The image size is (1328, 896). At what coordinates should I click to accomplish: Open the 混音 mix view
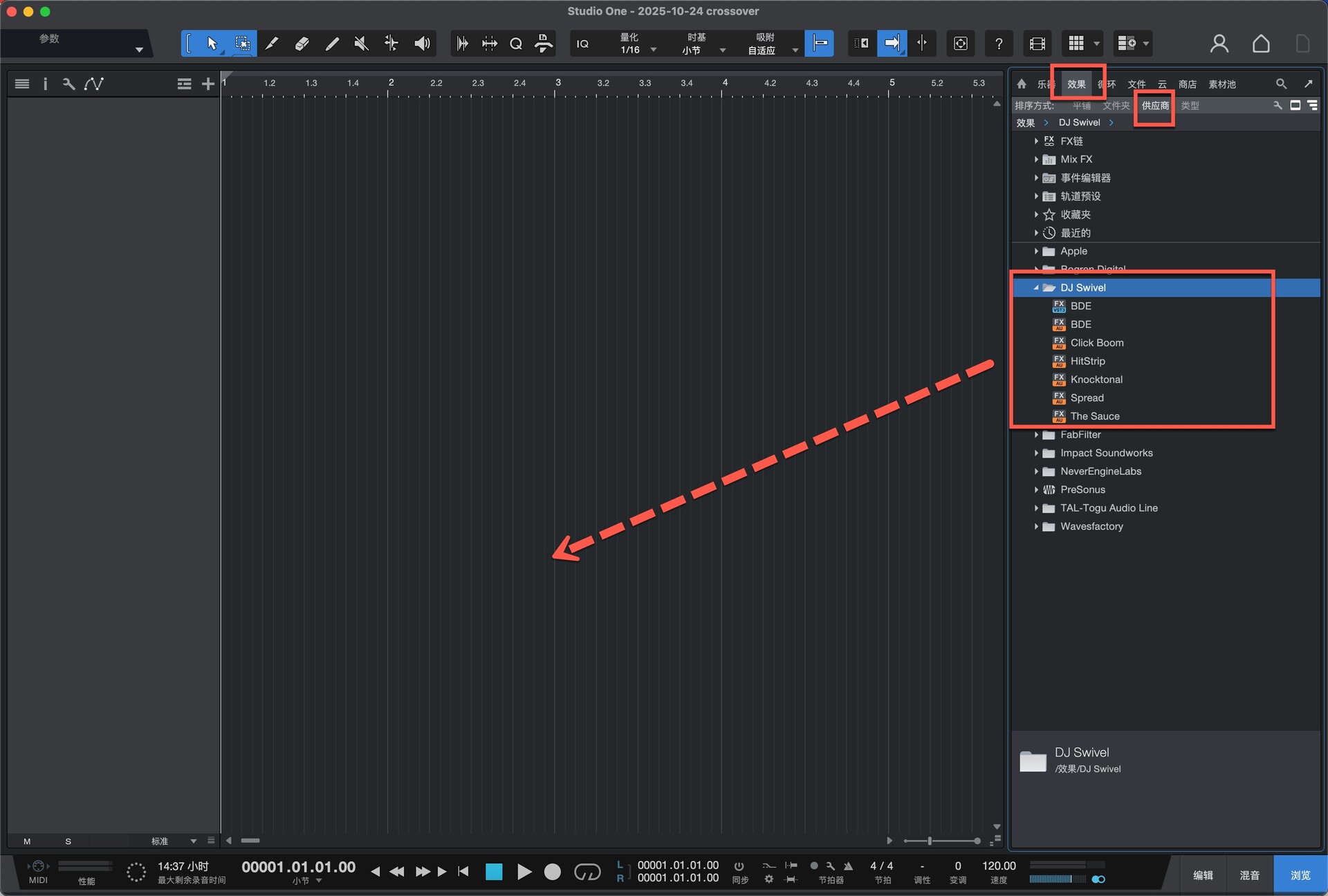[x=1249, y=875]
